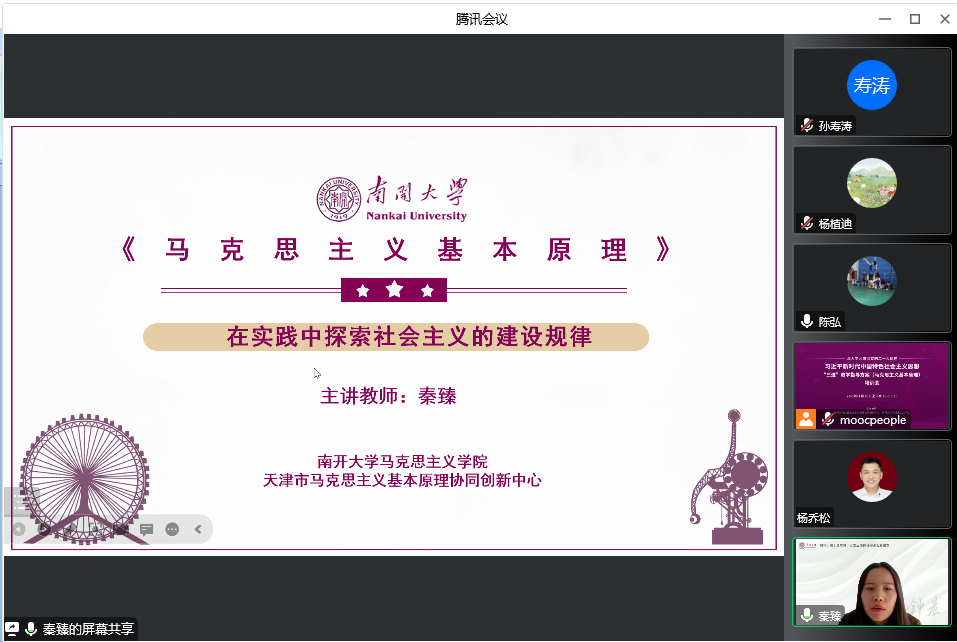Viewport: 957px width, 642px height.
Task: Open the three-dots more options in slideshow toolbar
Action: click(172, 529)
